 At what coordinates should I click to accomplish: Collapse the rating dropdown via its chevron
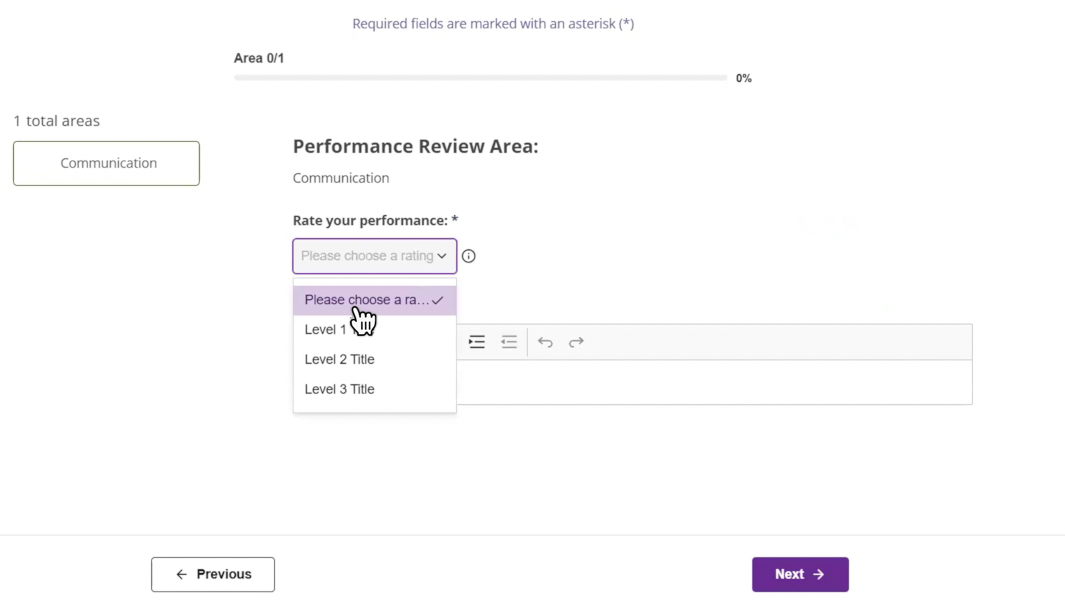tap(442, 256)
